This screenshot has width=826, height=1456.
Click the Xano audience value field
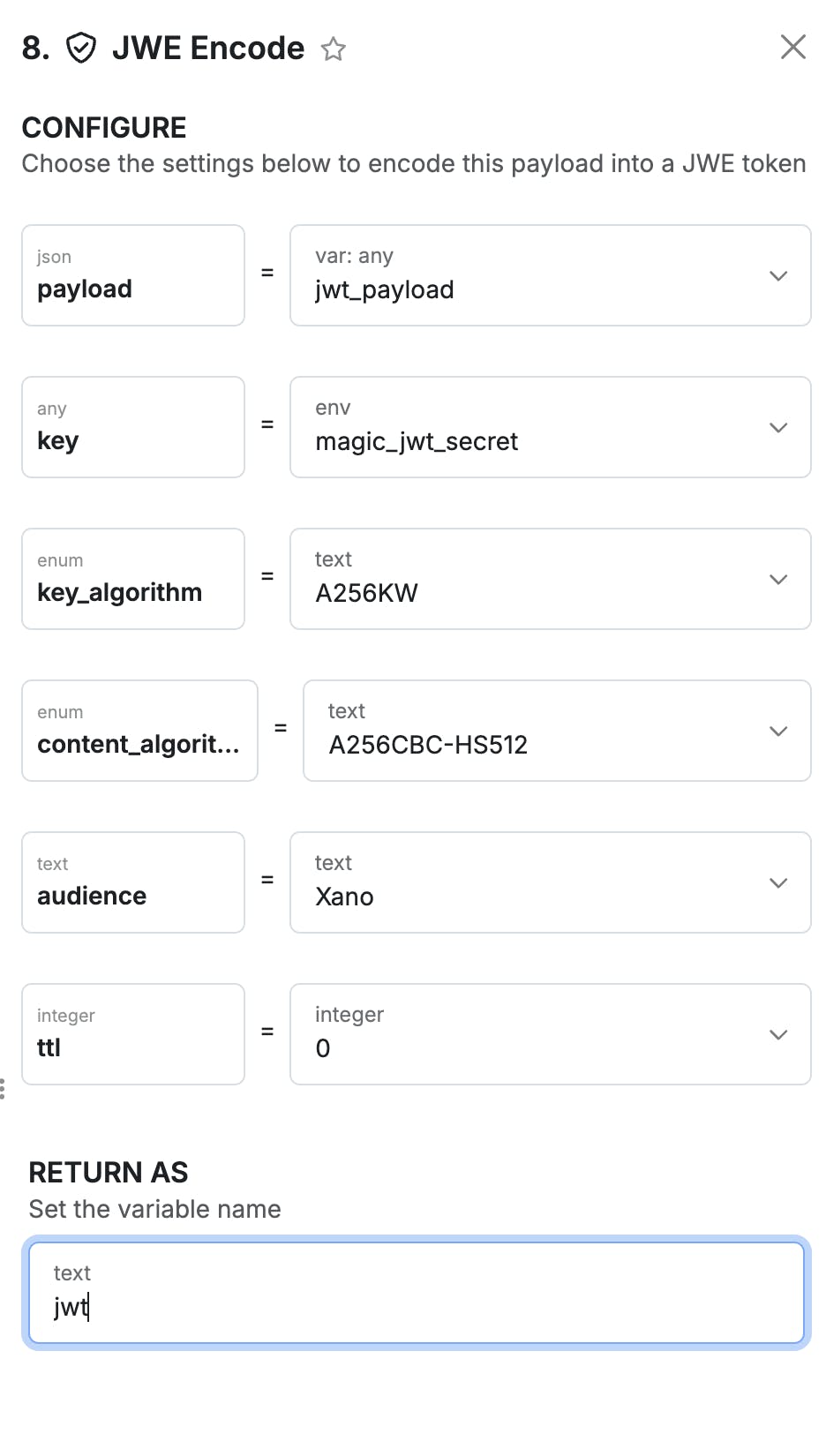click(529, 883)
